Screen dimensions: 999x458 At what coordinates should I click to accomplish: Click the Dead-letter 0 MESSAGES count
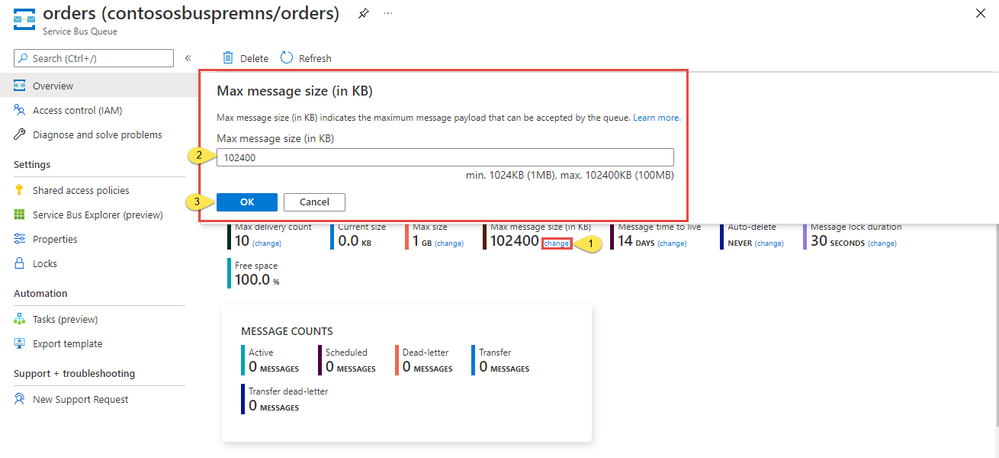[x=428, y=367]
